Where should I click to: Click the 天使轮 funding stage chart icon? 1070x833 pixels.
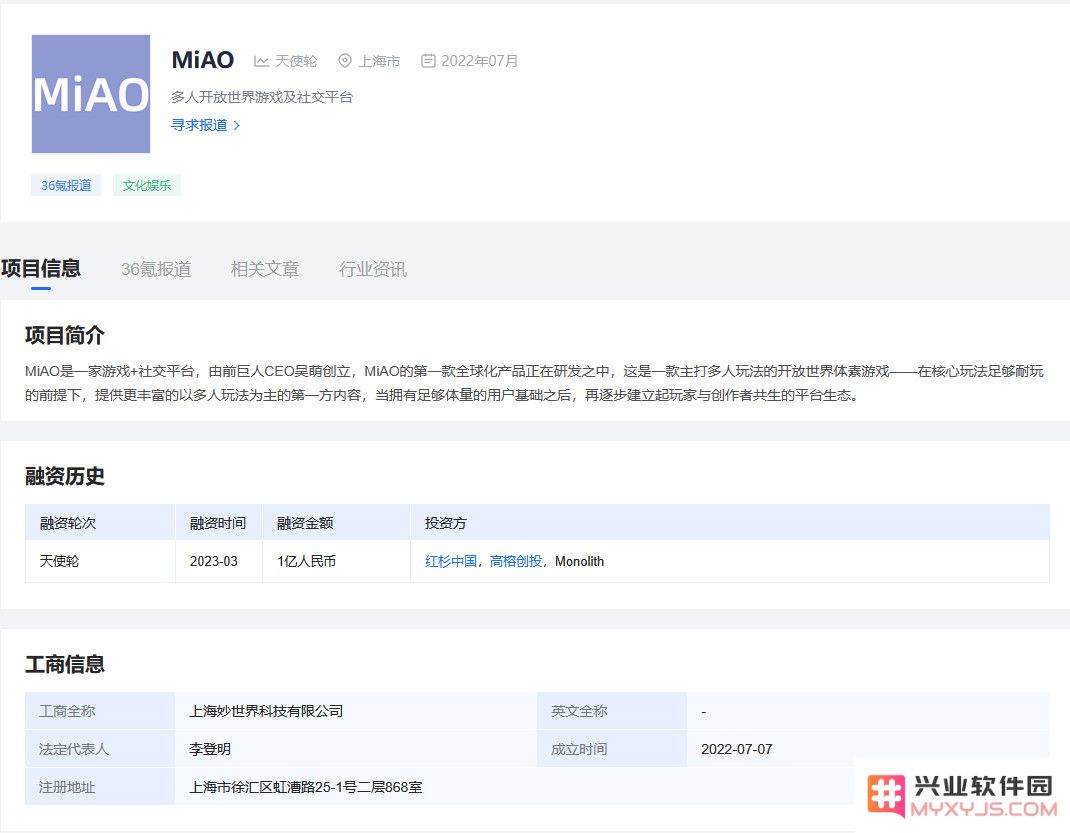[261, 61]
